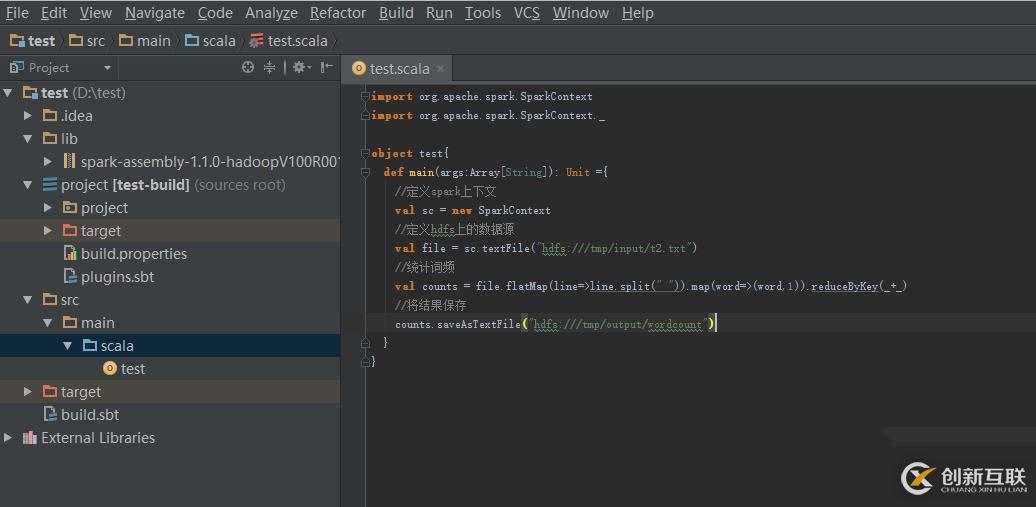The width and height of the screenshot is (1036, 507).
Task: Expand the nested project folder arrow
Action: [48, 208]
